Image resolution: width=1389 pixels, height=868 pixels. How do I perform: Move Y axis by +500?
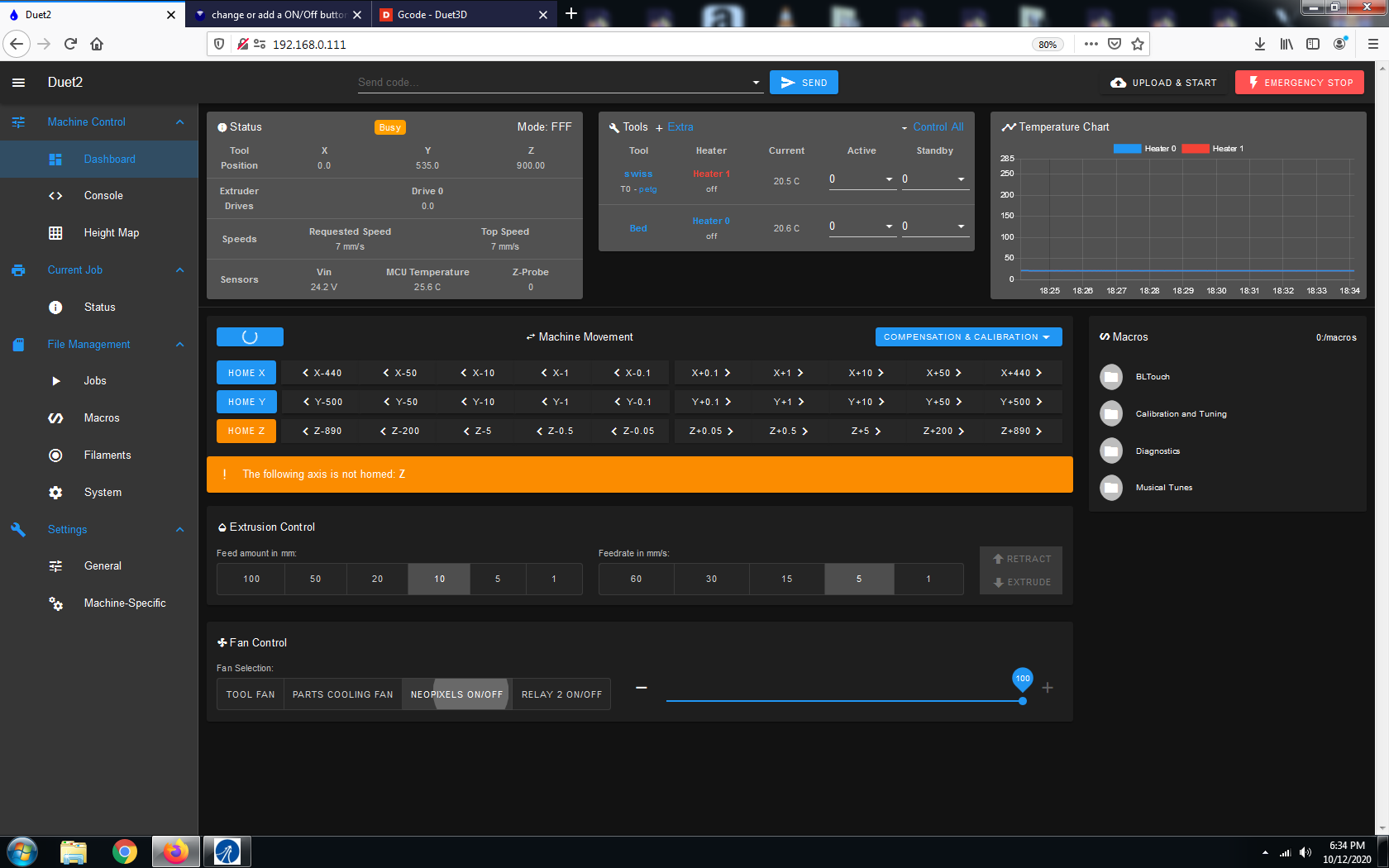[1022, 402]
